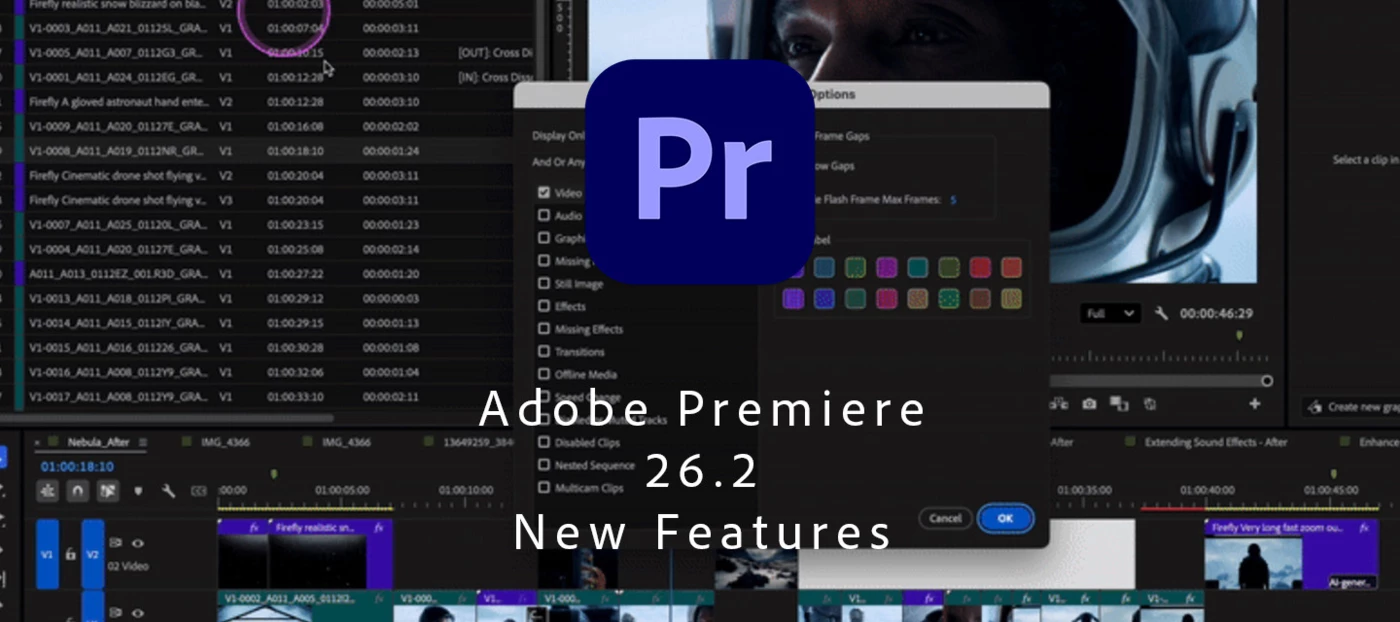1400x622 pixels.
Task: Click Cancel in options dialog
Action: pyautogui.click(x=945, y=518)
